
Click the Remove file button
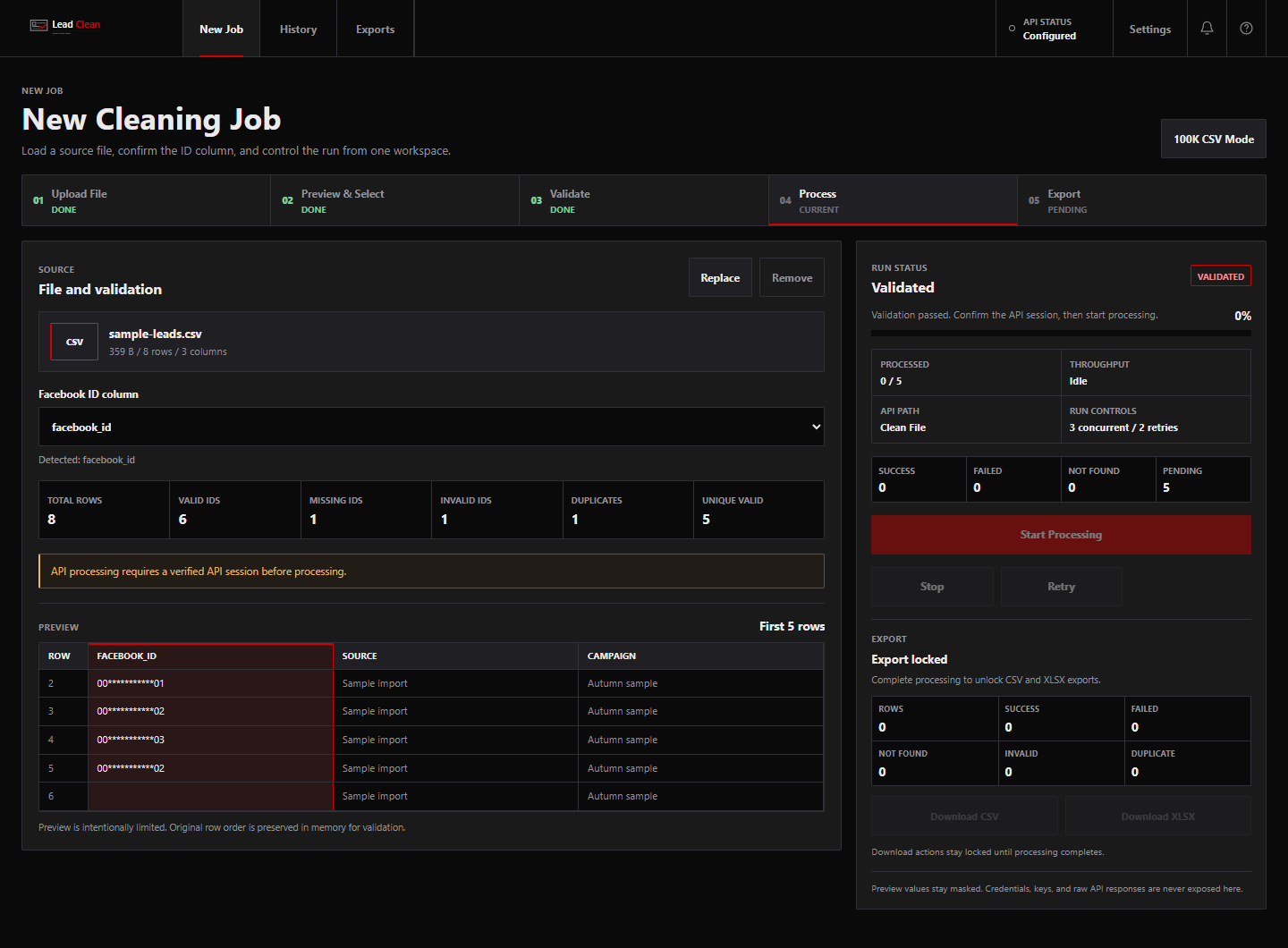coord(792,277)
